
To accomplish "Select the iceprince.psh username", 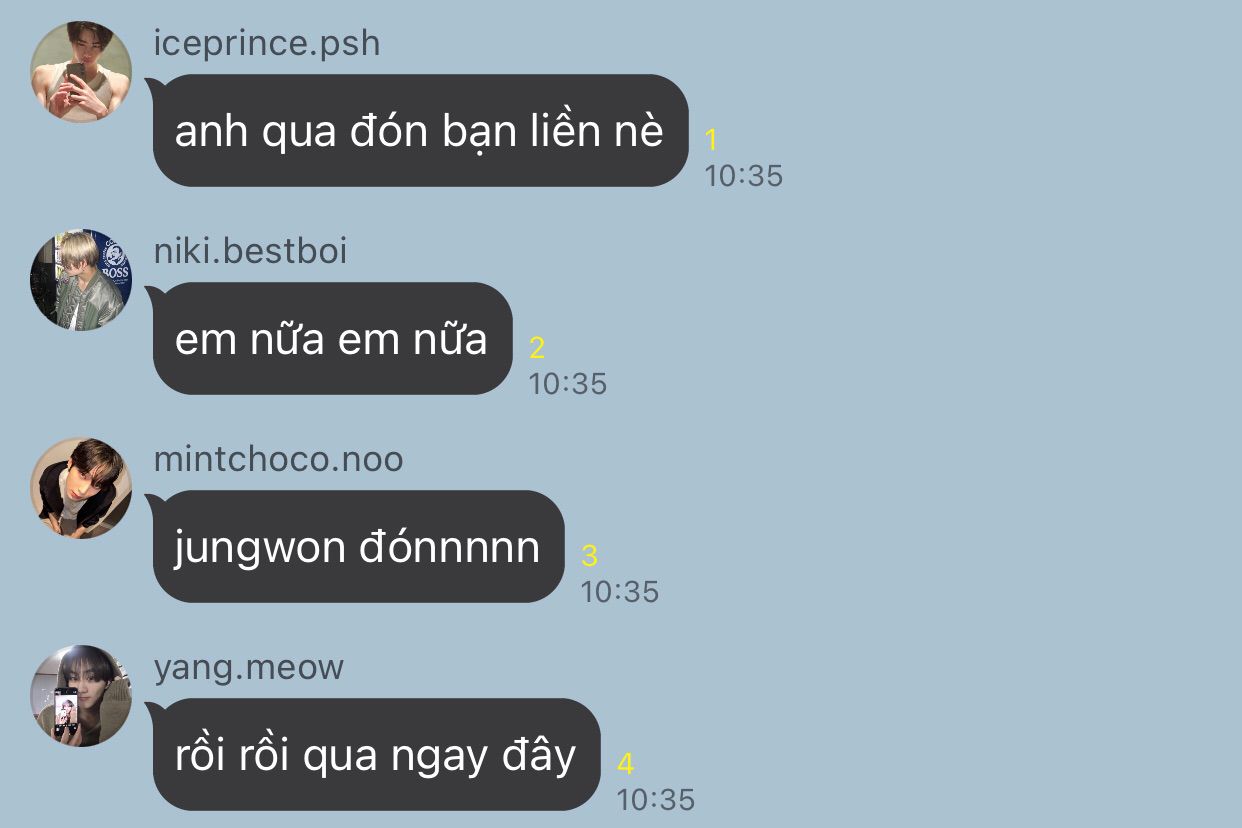I will (267, 44).
